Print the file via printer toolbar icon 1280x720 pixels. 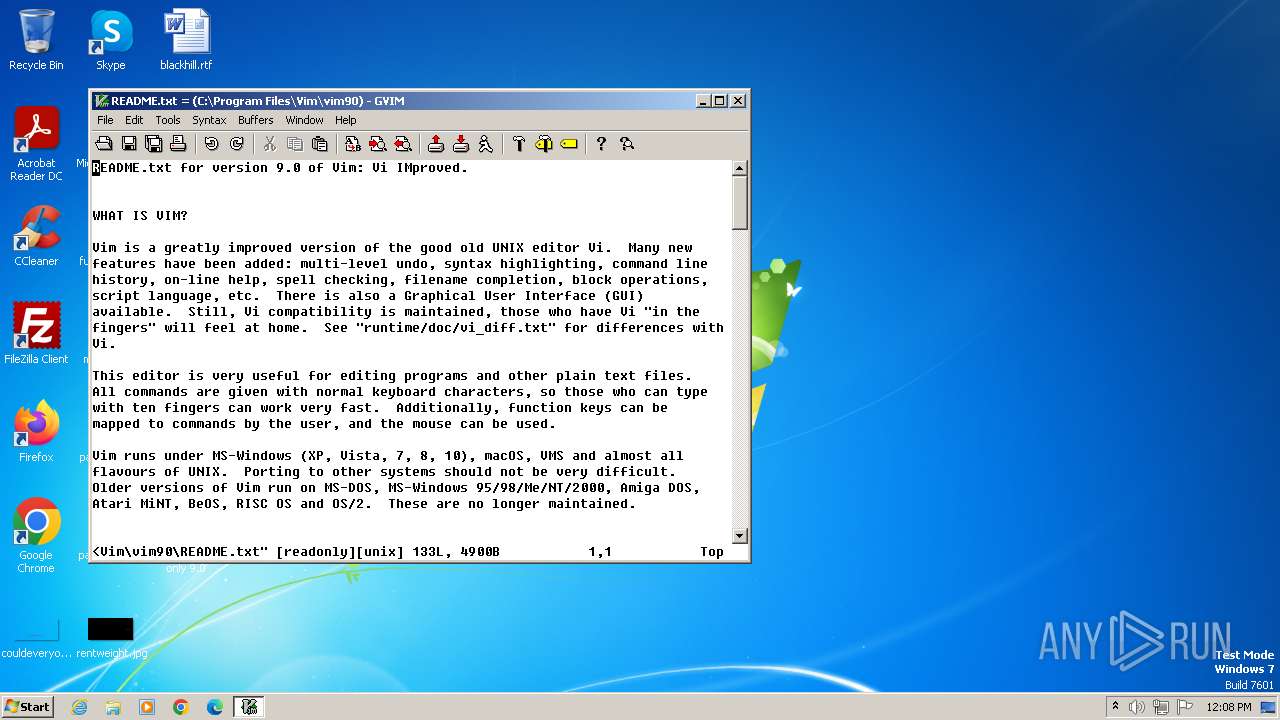(177, 144)
